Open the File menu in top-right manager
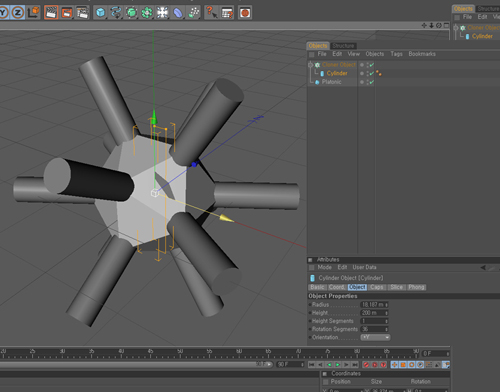 [467, 17]
